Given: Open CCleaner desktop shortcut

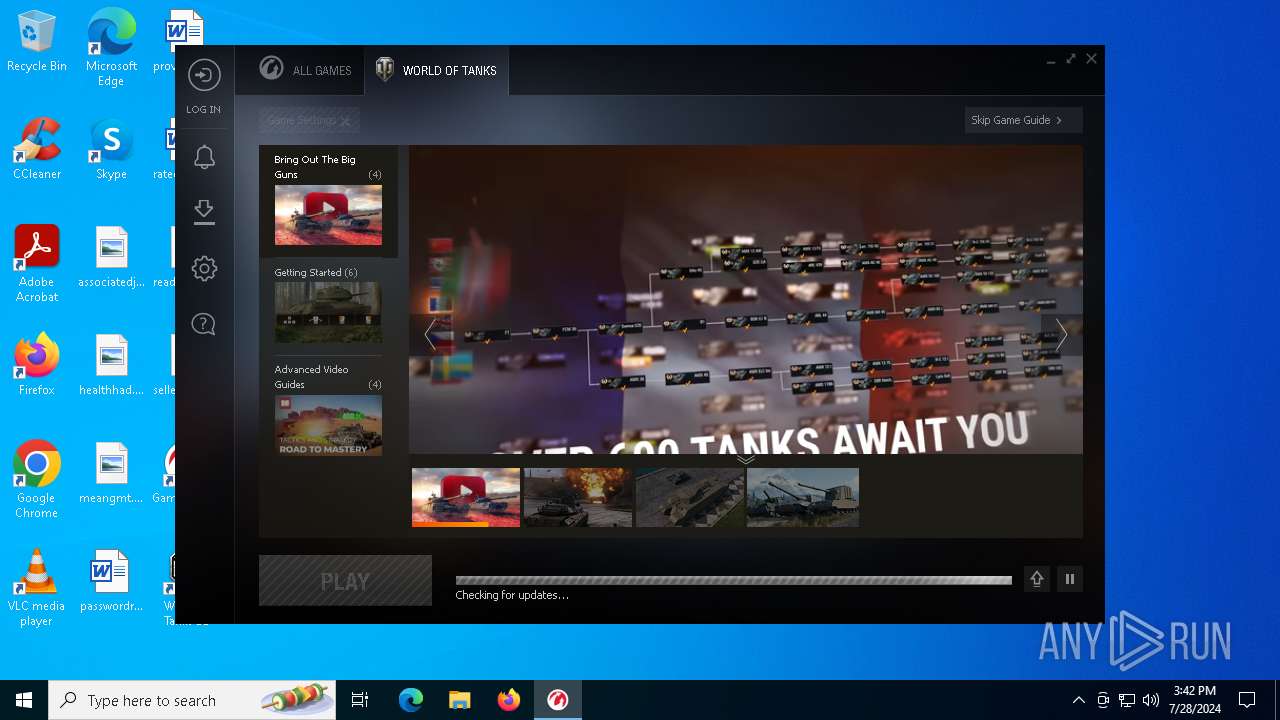Looking at the screenshot, I should pyautogui.click(x=37, y=150).
